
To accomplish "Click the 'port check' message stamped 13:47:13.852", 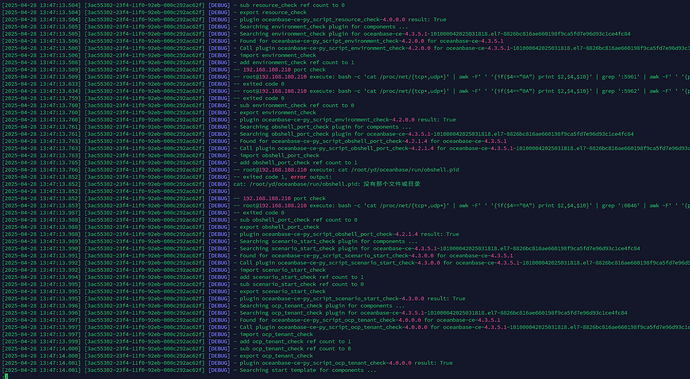I will (x=279, y=199).
